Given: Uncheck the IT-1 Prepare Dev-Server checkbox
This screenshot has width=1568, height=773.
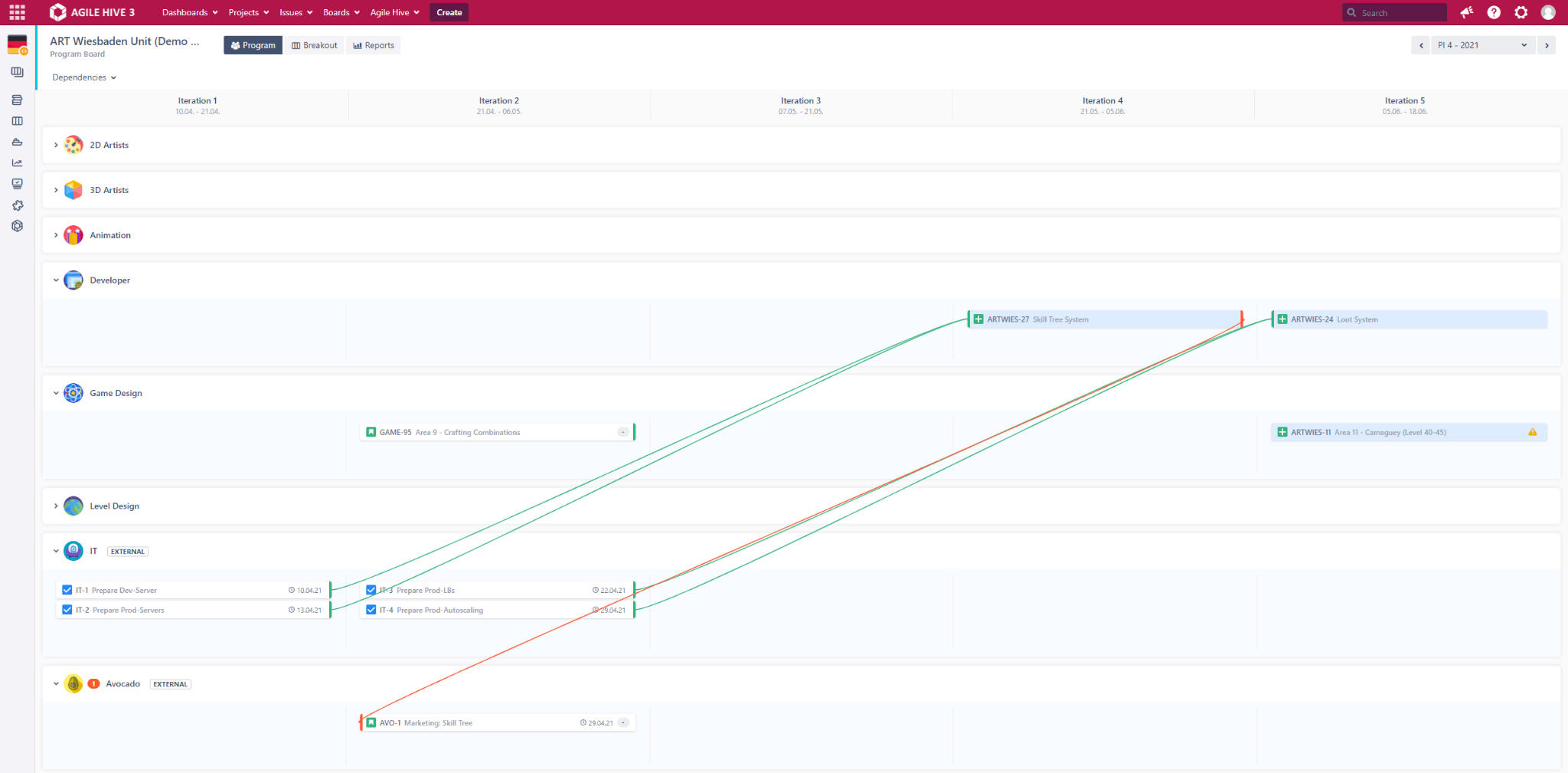Looking at the screenshot, I should [x=67, y=590].
